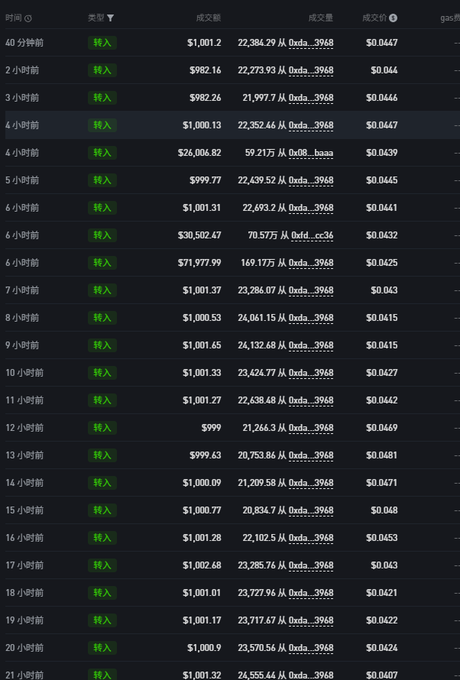This screenshot has width=460, height=680.
Task: Select the price $0.0422
Action: [x=382, y=620]
